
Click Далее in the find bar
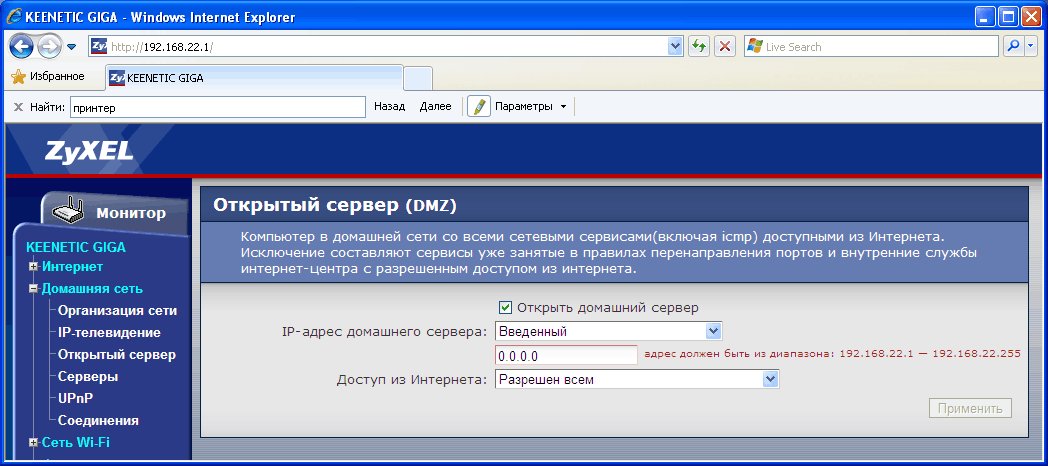[x=435, y=106]
